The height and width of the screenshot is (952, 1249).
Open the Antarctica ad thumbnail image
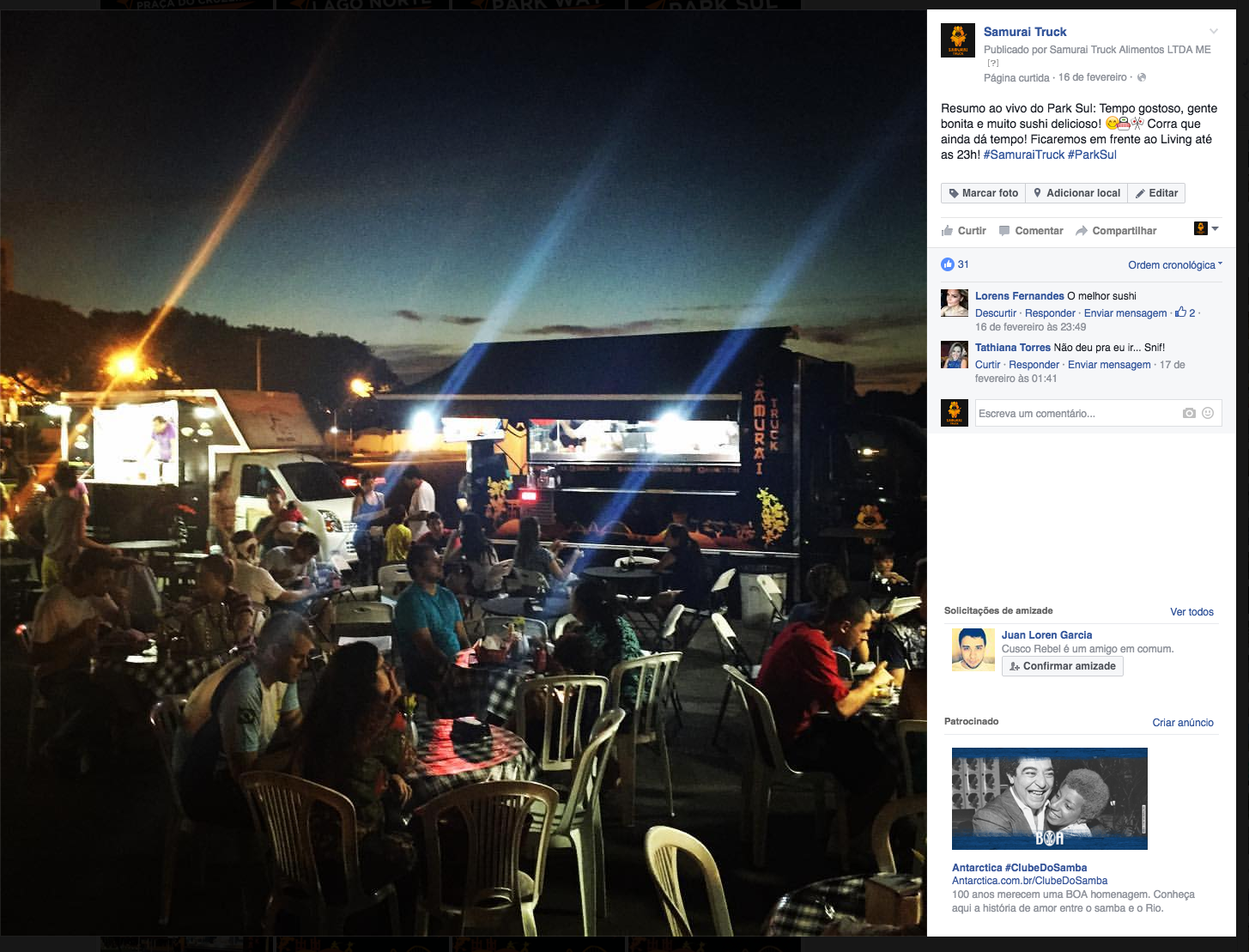pyautogui.click(x=1050, y=798)
